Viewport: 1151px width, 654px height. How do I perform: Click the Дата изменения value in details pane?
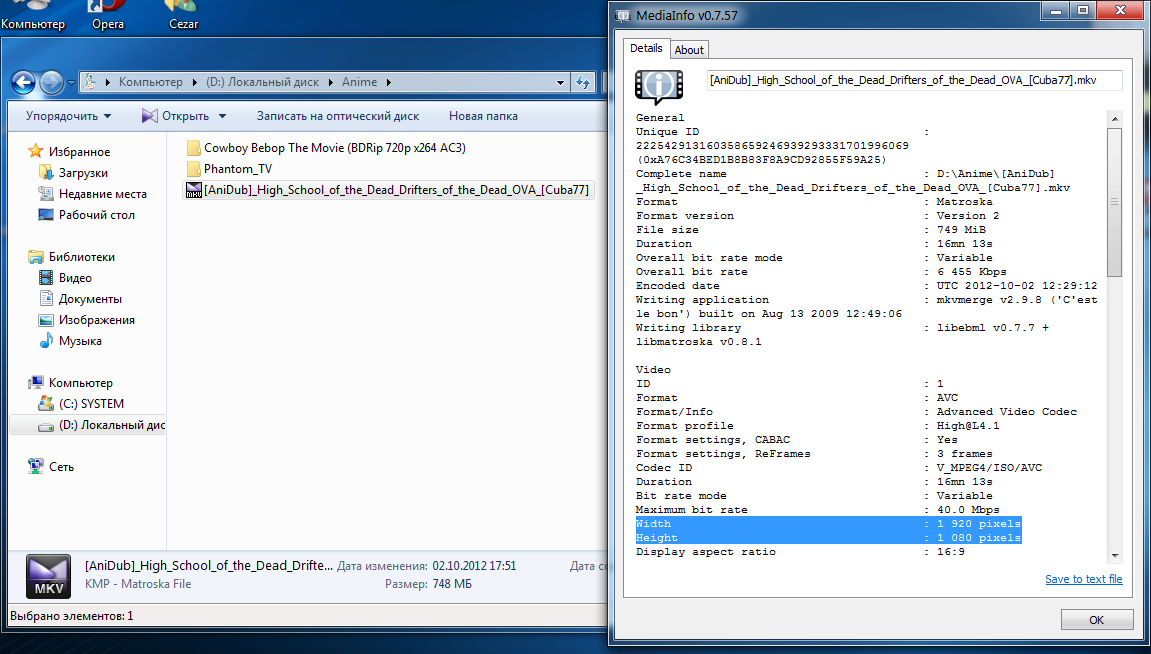(473, 566)
